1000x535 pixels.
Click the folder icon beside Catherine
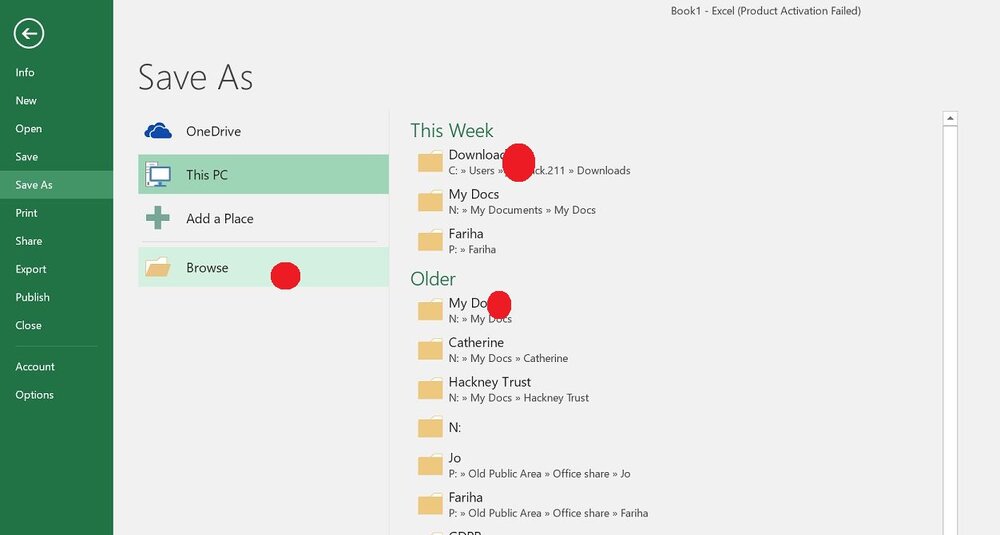click(x=430, y=349)
